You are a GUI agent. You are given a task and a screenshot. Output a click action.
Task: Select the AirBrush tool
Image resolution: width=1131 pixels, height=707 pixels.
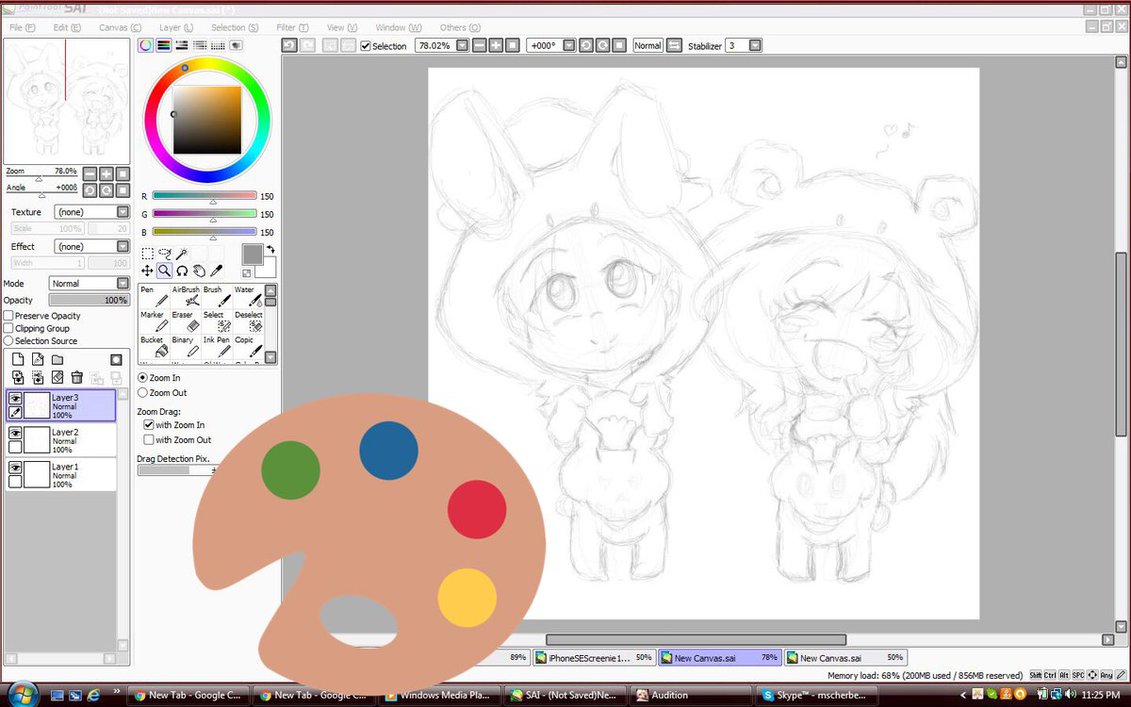185,296
